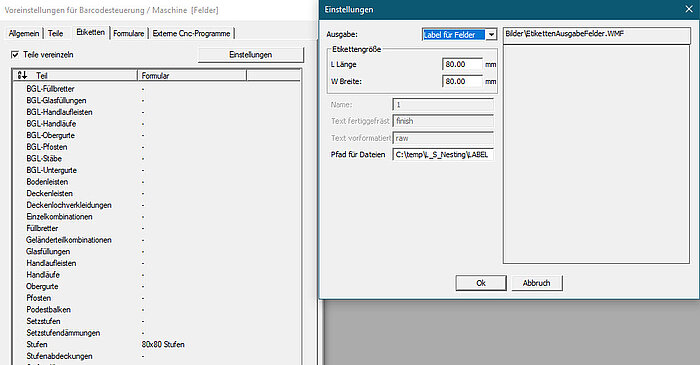Switch to the Allgemein tab
The width and height of the screenshot is (700, 365).
(x=24, y=33)
